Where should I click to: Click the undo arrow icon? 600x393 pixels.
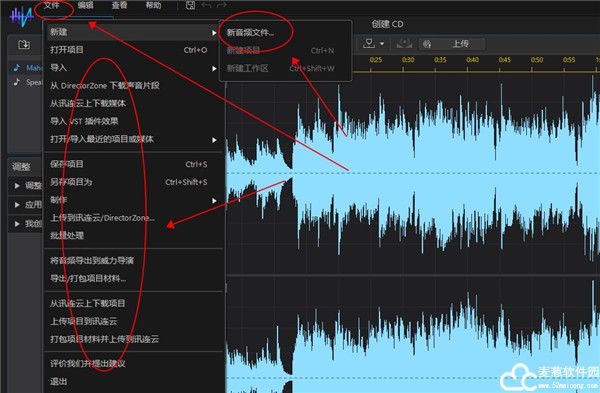point(206,5)
